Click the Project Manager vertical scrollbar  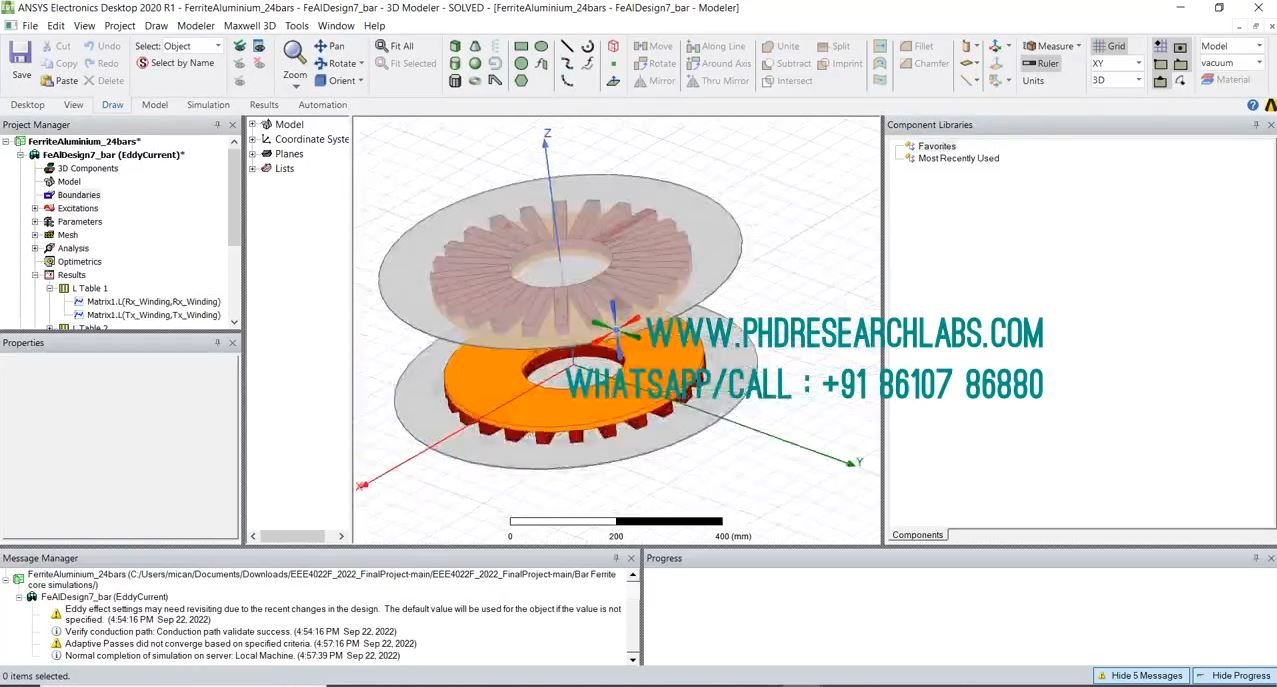(x=235, y=195)
